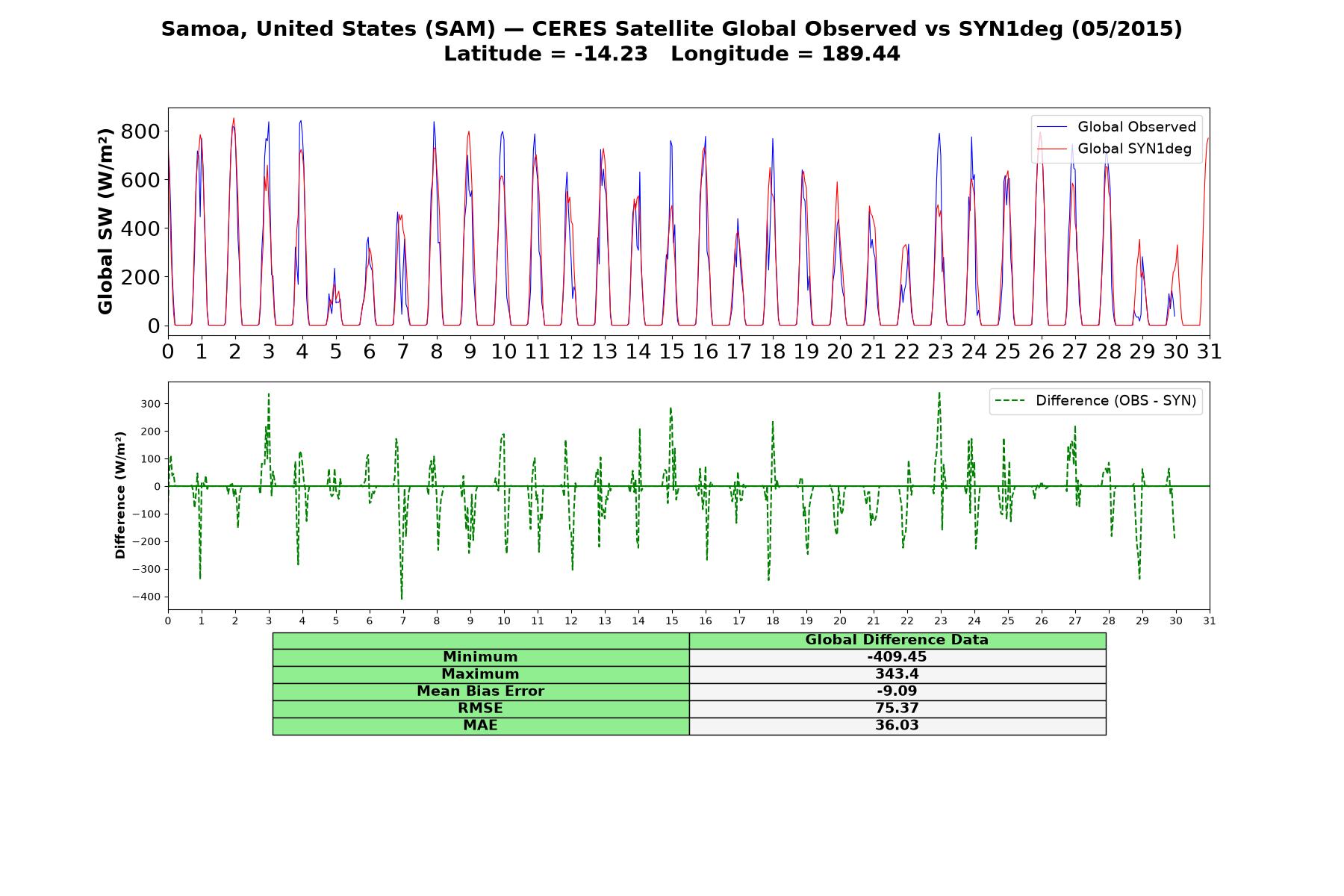Select the Minimum row label in table
This screenshot has height=896, width=1344.
click(x=481, y=657)
